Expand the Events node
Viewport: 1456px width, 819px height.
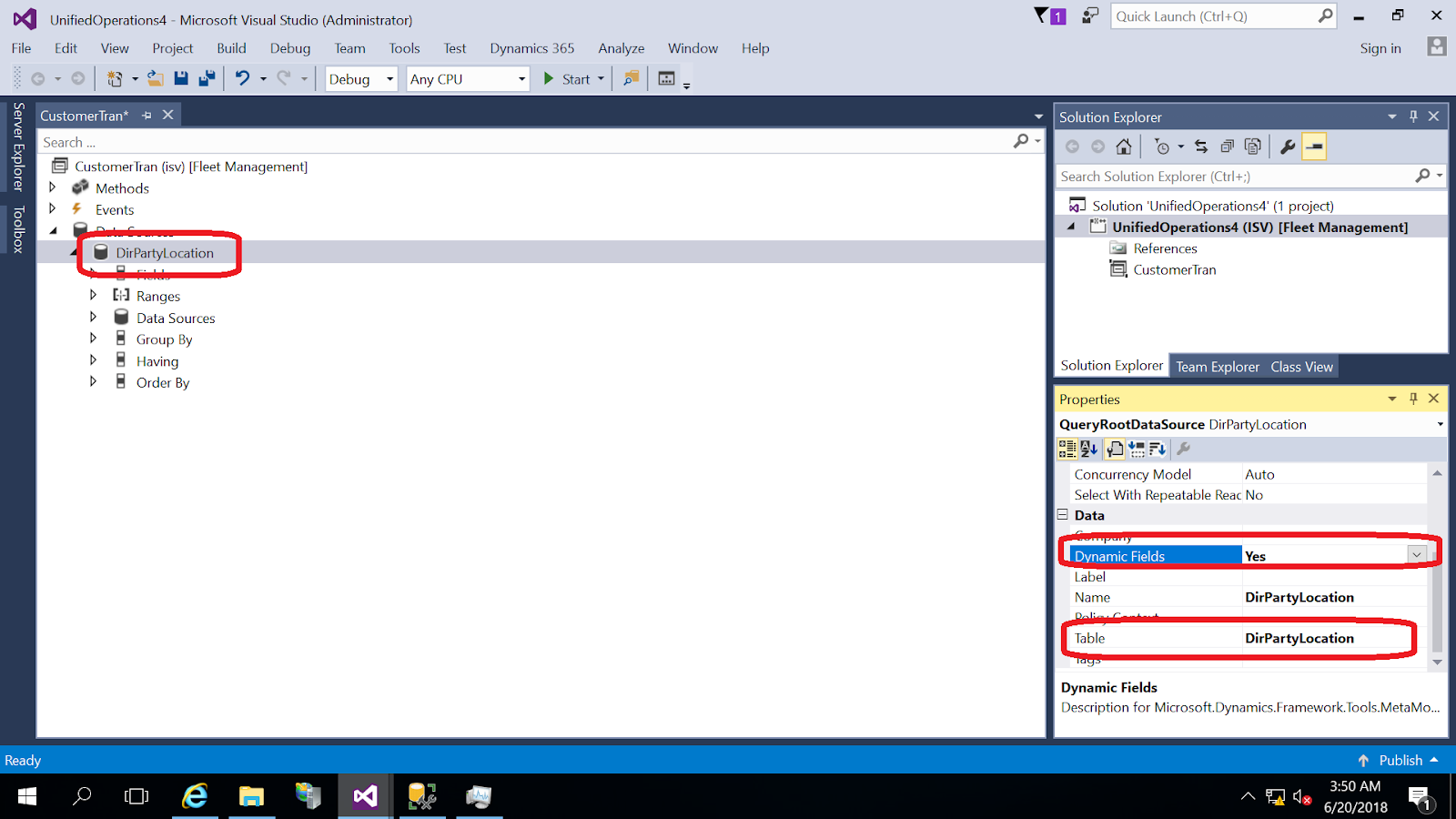pyautogui.click(x=52, y=208)
